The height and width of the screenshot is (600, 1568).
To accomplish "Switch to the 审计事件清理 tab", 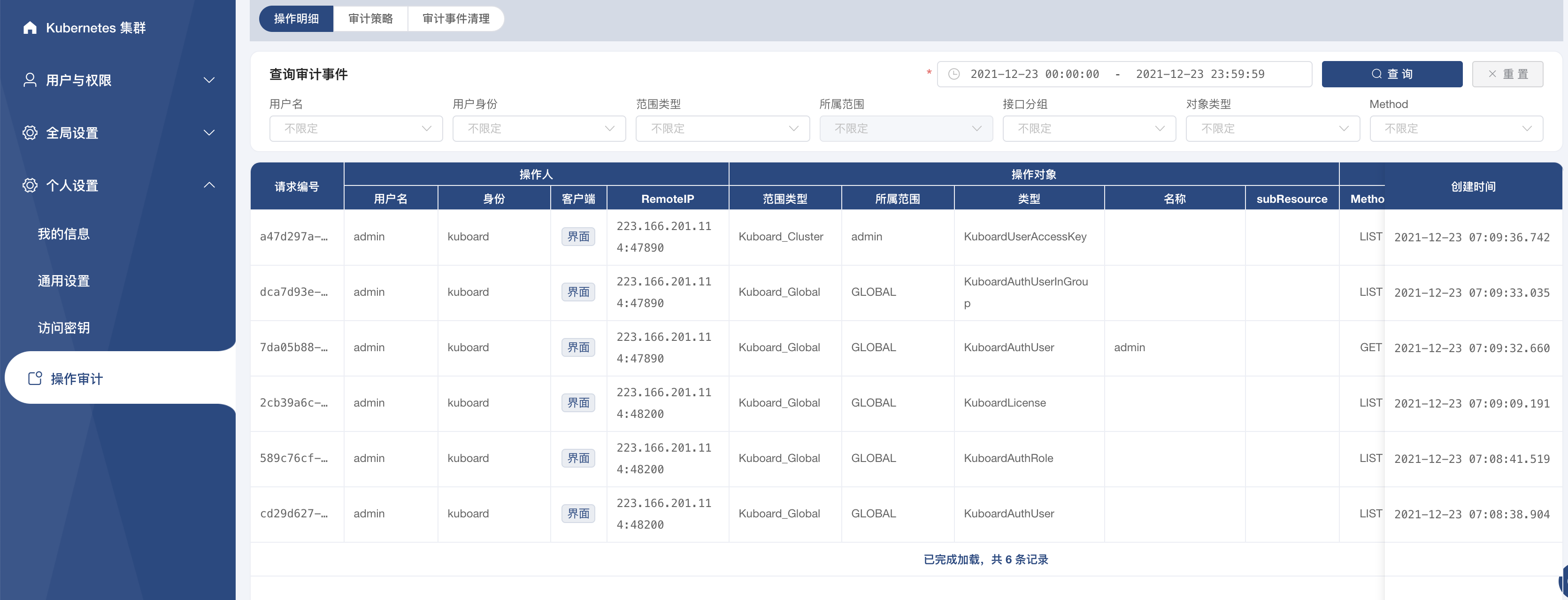I will pyautogui.click(x=456, y=19).
